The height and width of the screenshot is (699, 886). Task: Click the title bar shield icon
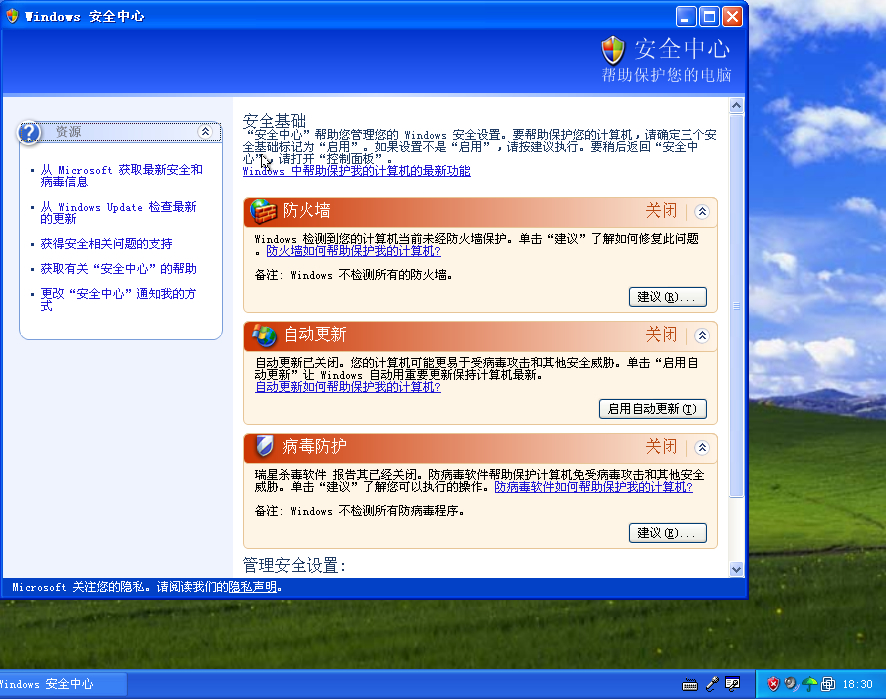point(12,16)
